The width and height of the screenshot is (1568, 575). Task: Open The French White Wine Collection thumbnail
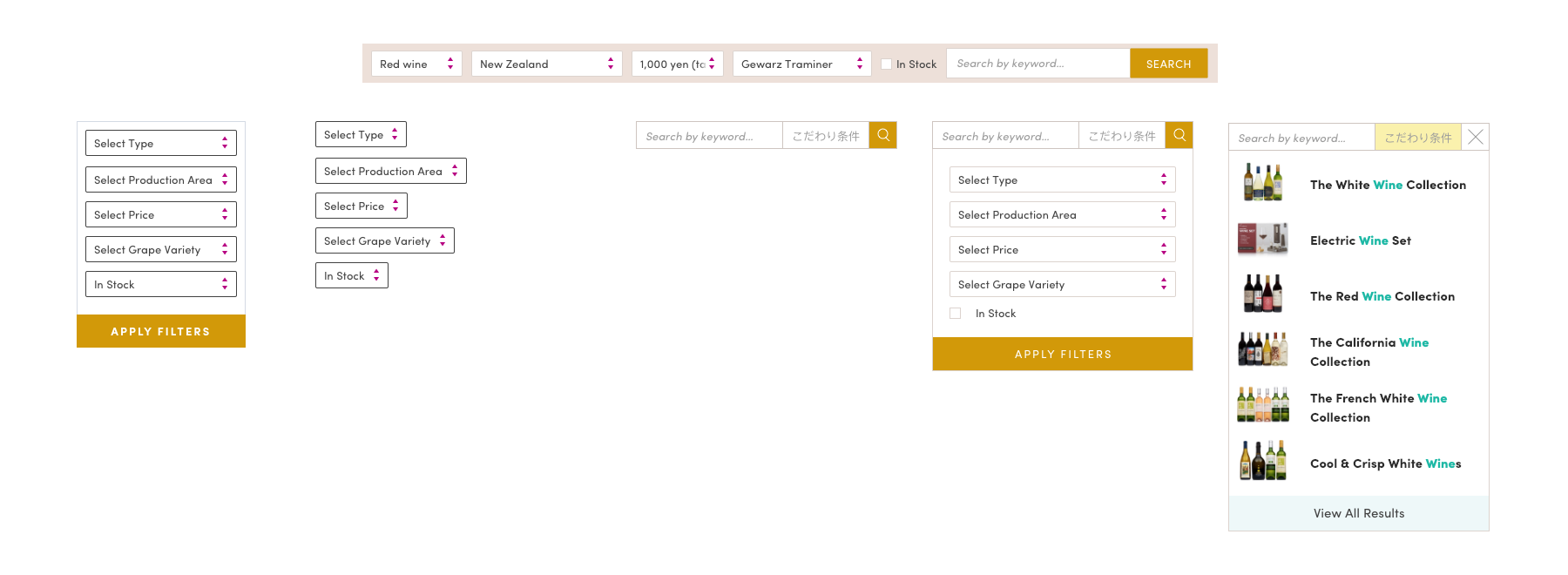[1263, 406]
